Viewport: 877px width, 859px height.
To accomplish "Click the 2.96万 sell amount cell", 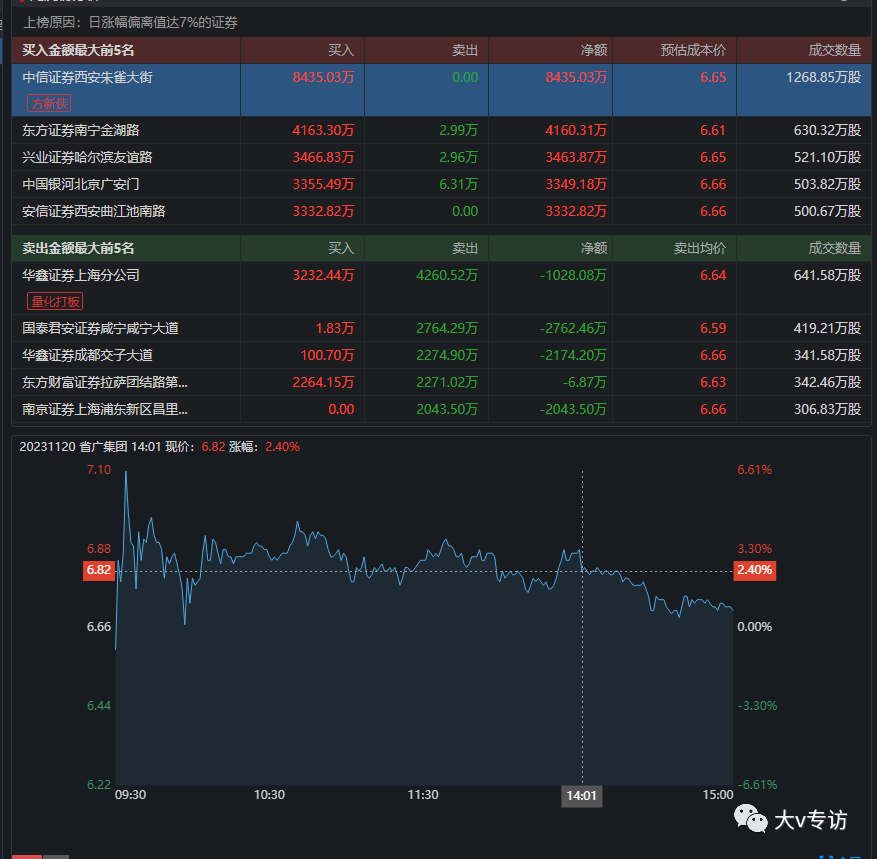I will (x=459, y=157).
